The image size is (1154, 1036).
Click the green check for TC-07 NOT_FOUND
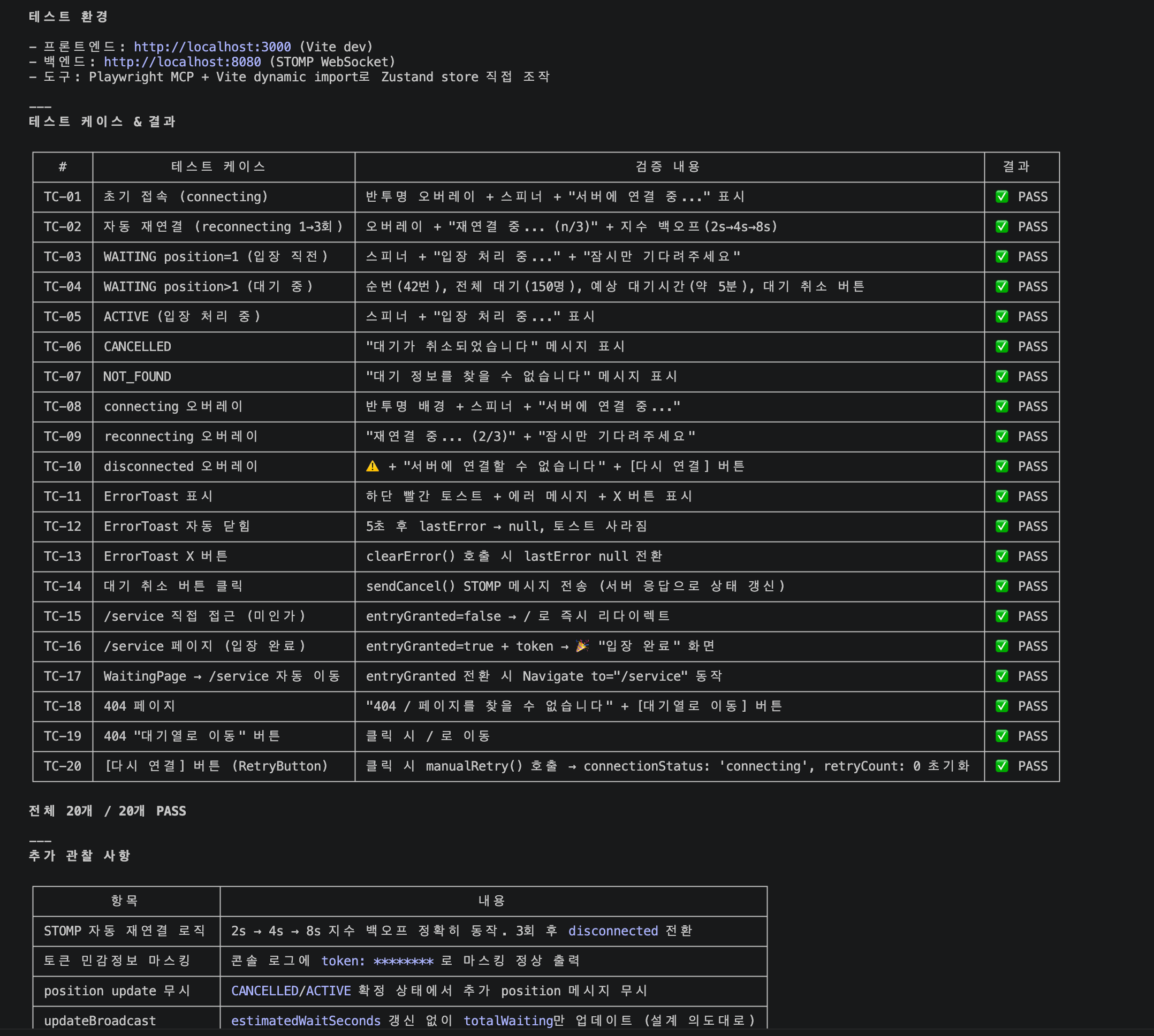coord(1002,376)
